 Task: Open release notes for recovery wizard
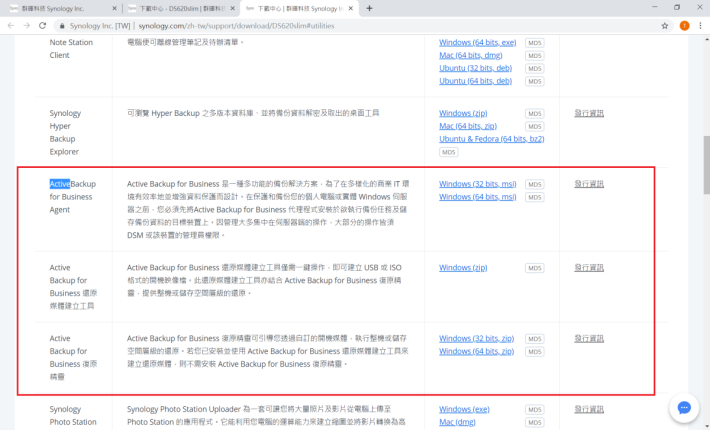click(589, 339)
